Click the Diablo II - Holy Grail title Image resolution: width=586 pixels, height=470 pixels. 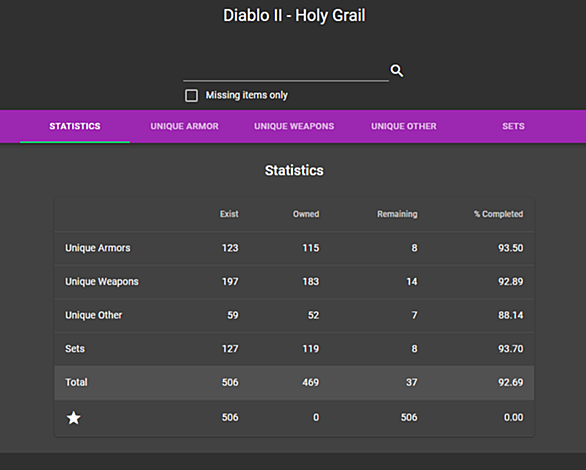[x=294, y=16]
